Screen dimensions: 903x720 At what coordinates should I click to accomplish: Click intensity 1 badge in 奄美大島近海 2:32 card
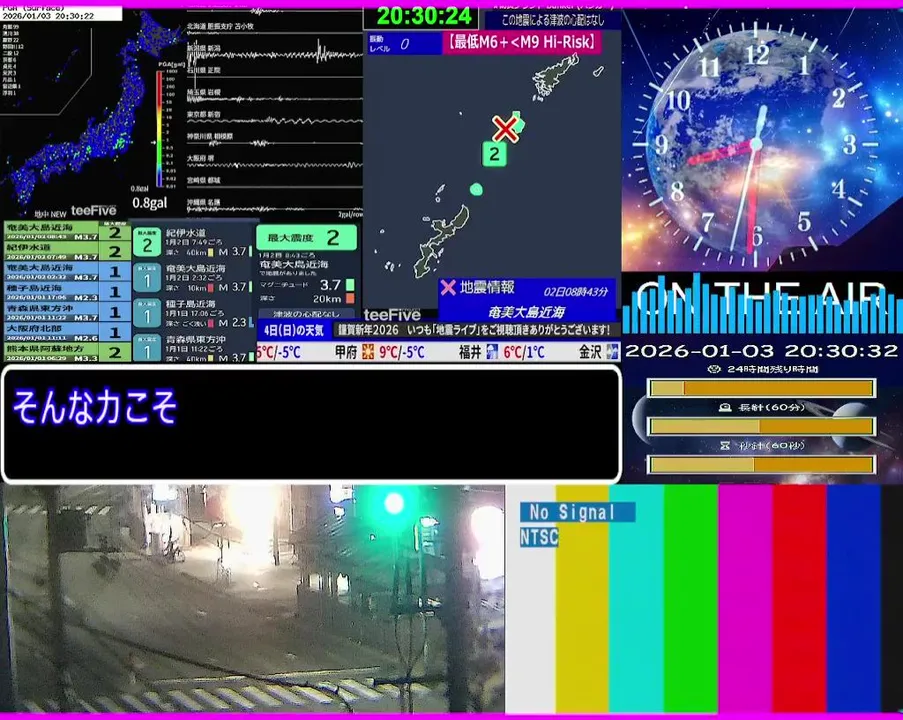point(147,278)
